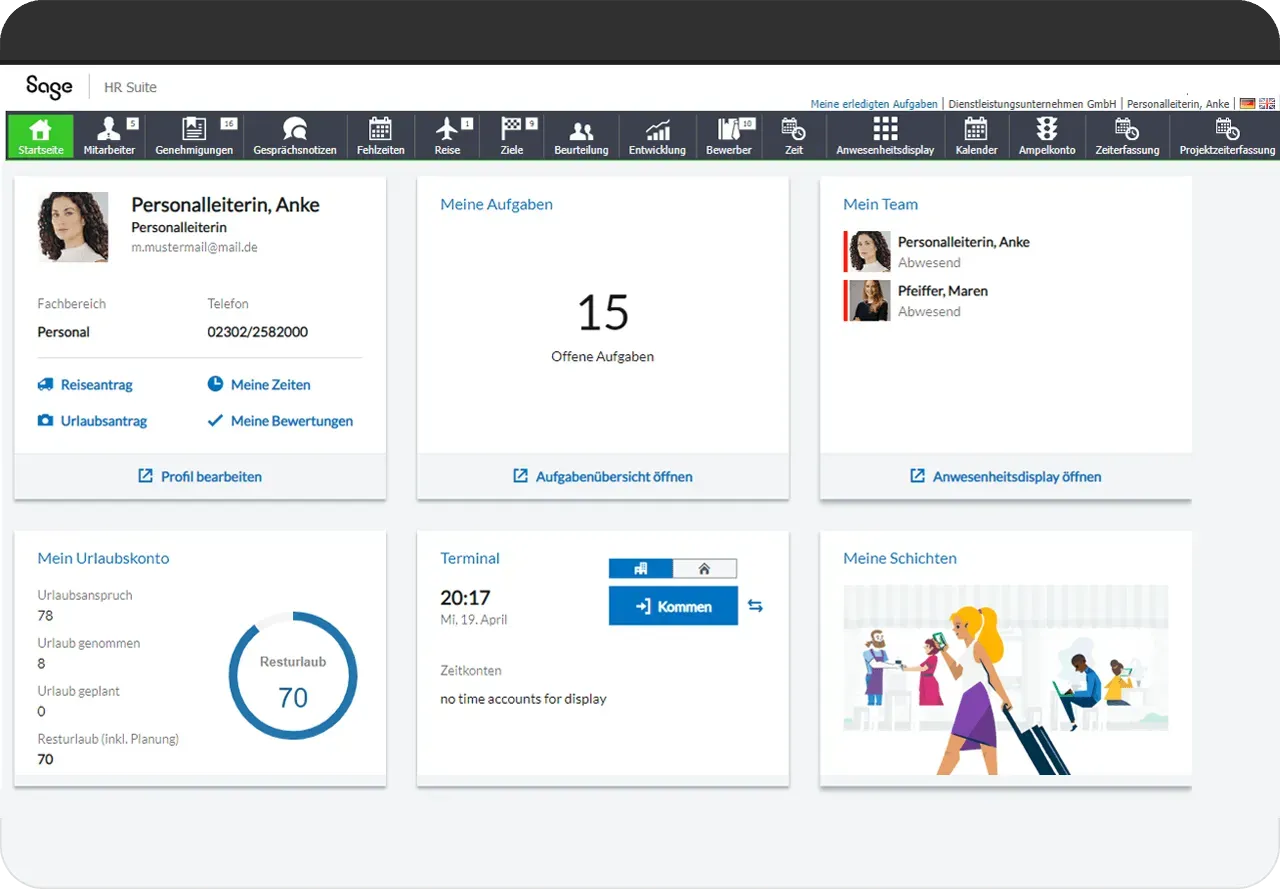Click the British flag language option
The height and width of the screenshot is (889, 1280).
[1268, 103]
